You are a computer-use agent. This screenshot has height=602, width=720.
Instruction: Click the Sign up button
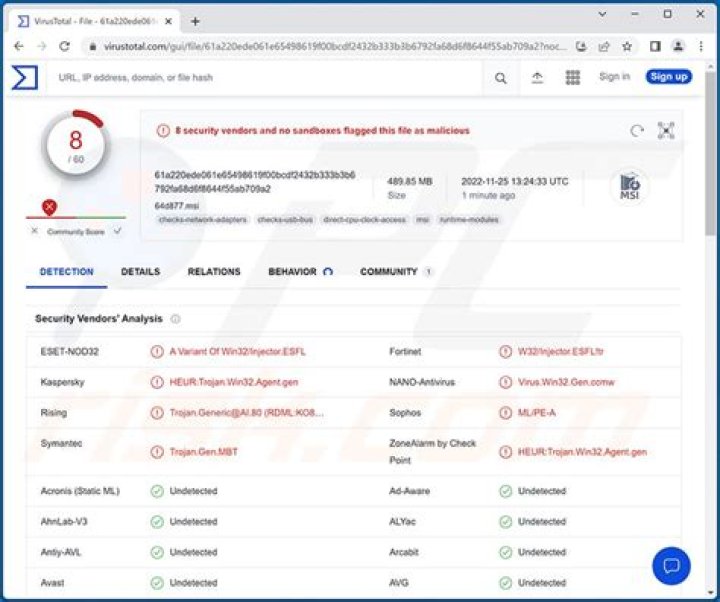tap(668, 77)
